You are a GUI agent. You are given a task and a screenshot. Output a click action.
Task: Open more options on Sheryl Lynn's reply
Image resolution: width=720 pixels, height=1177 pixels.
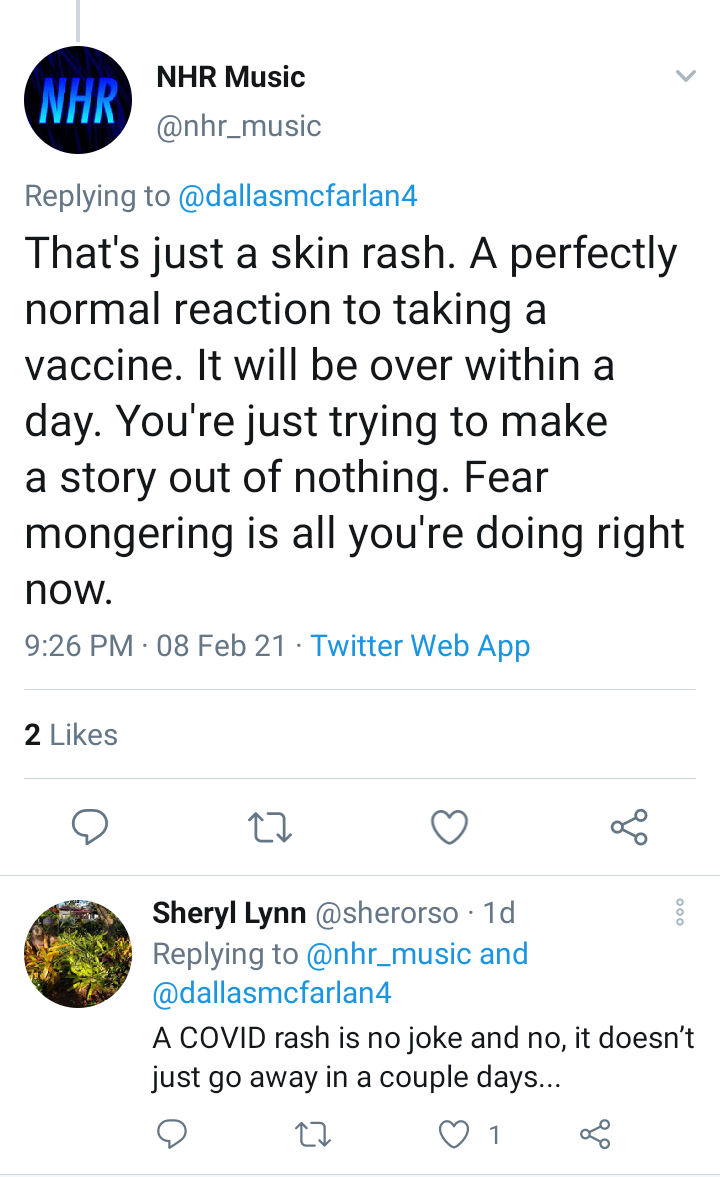[679, 912]
